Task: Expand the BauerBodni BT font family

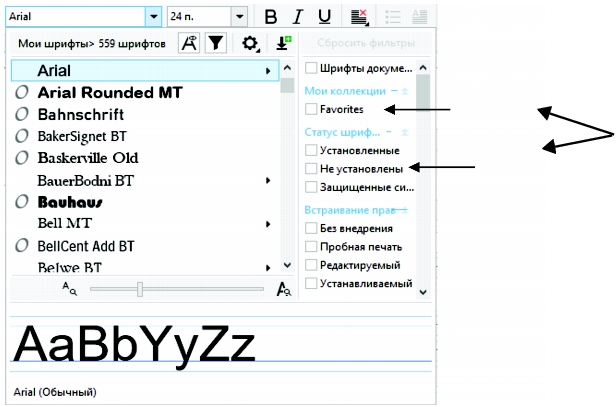Action: tap(268, 181)
